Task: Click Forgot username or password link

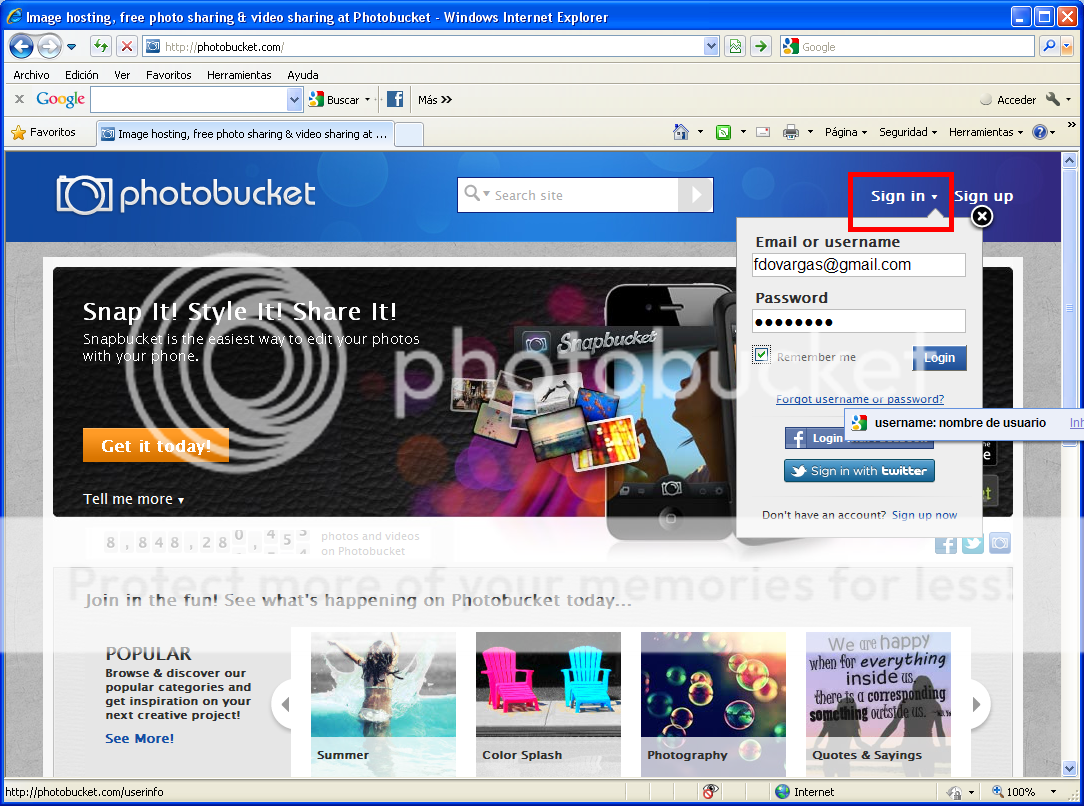Action: (x=859, y=399)
